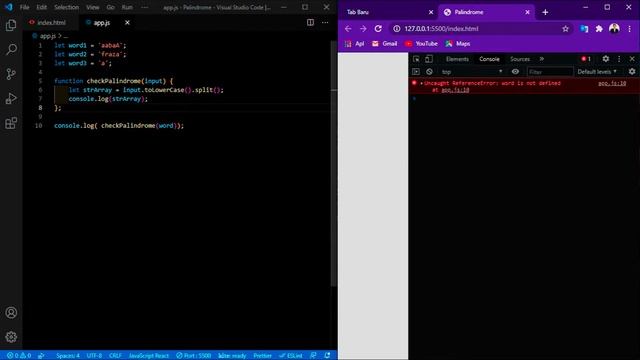The width and height of the screenshot is (640, 360).
Task: Open the Accounts menu in the activity bar
Action: [x=11, y=313]
